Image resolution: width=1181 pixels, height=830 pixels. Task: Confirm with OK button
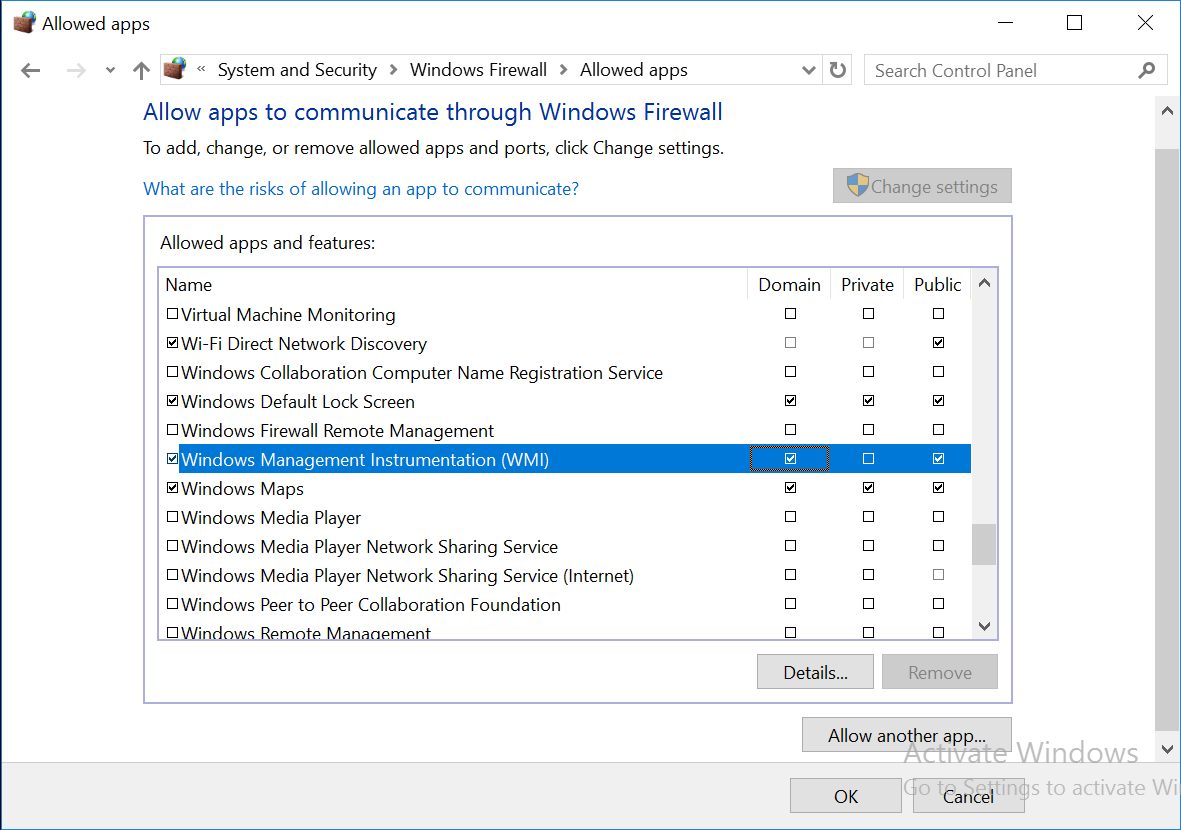(846, 796)
